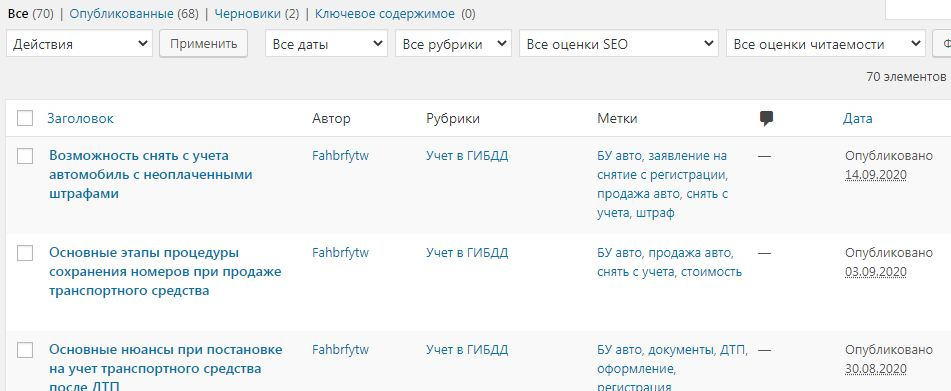This screenshot has height=391, width=951.
Task: Open the Все рубрики category dropdown
Action: [453, 44]
